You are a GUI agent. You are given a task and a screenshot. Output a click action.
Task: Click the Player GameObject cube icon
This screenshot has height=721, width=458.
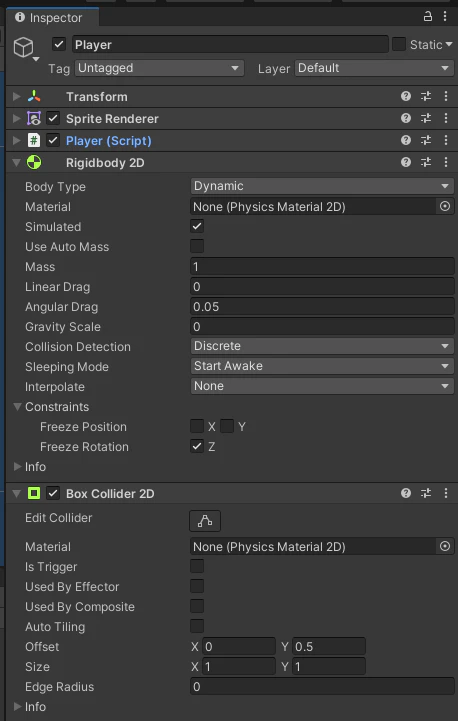pos(23,47)
